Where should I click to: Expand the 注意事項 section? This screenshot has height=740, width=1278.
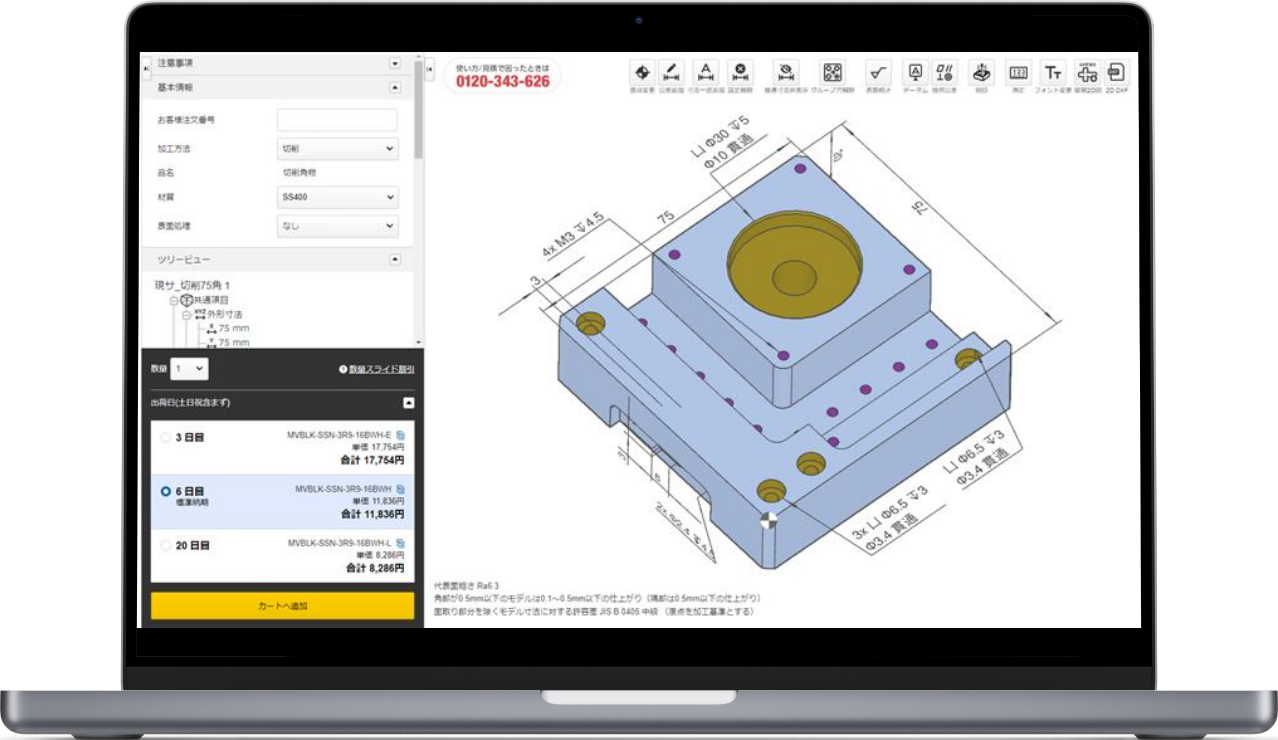pyautogui.click(x=394, y=63)
